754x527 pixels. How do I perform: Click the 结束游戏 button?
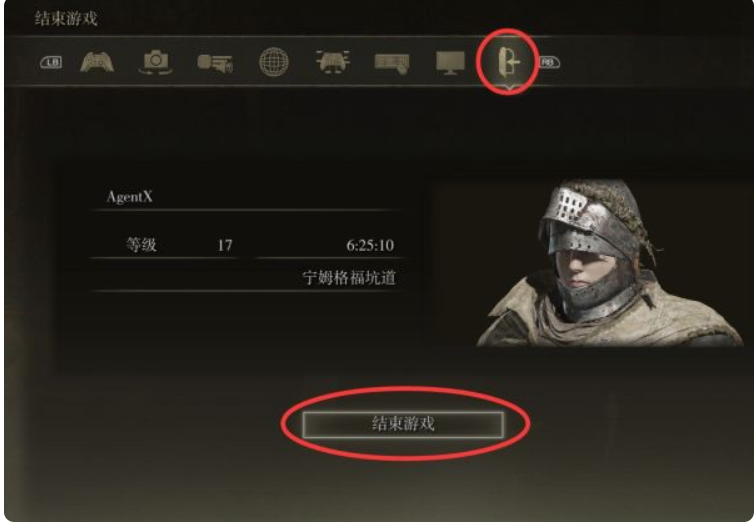click(403, 425)
